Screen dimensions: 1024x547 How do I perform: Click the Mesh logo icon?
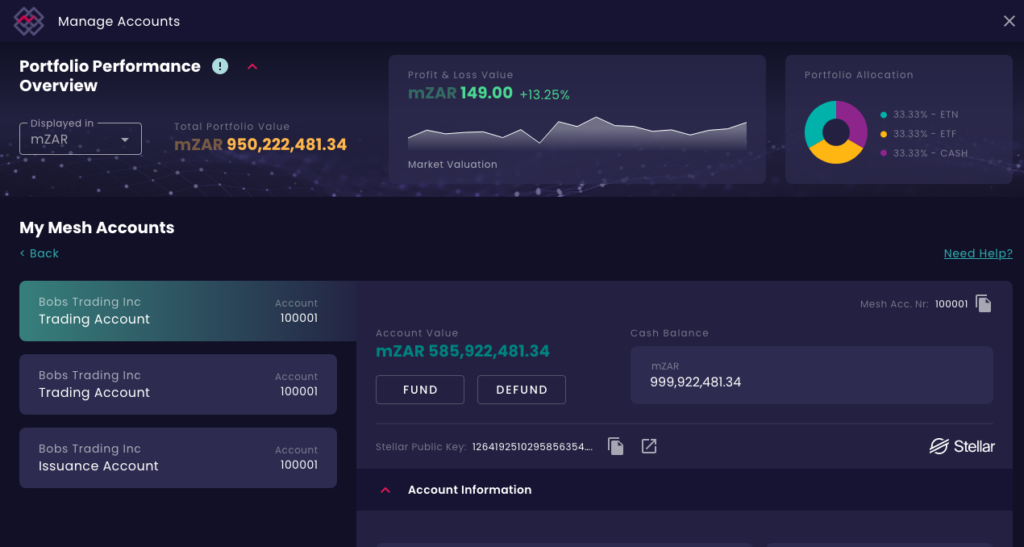pos(29,21)
